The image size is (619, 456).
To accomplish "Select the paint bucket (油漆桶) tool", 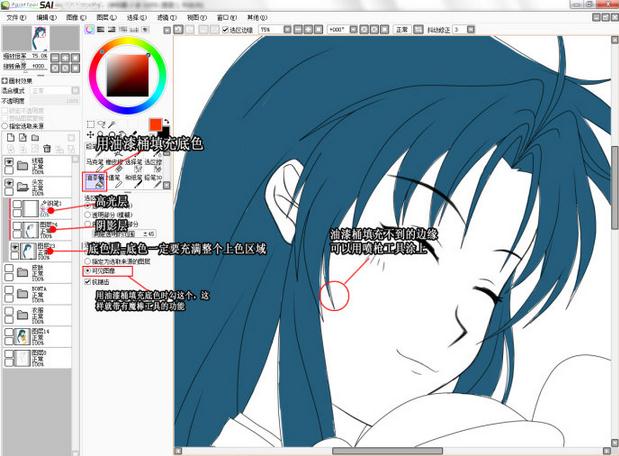I will click(x=94, y=181).
